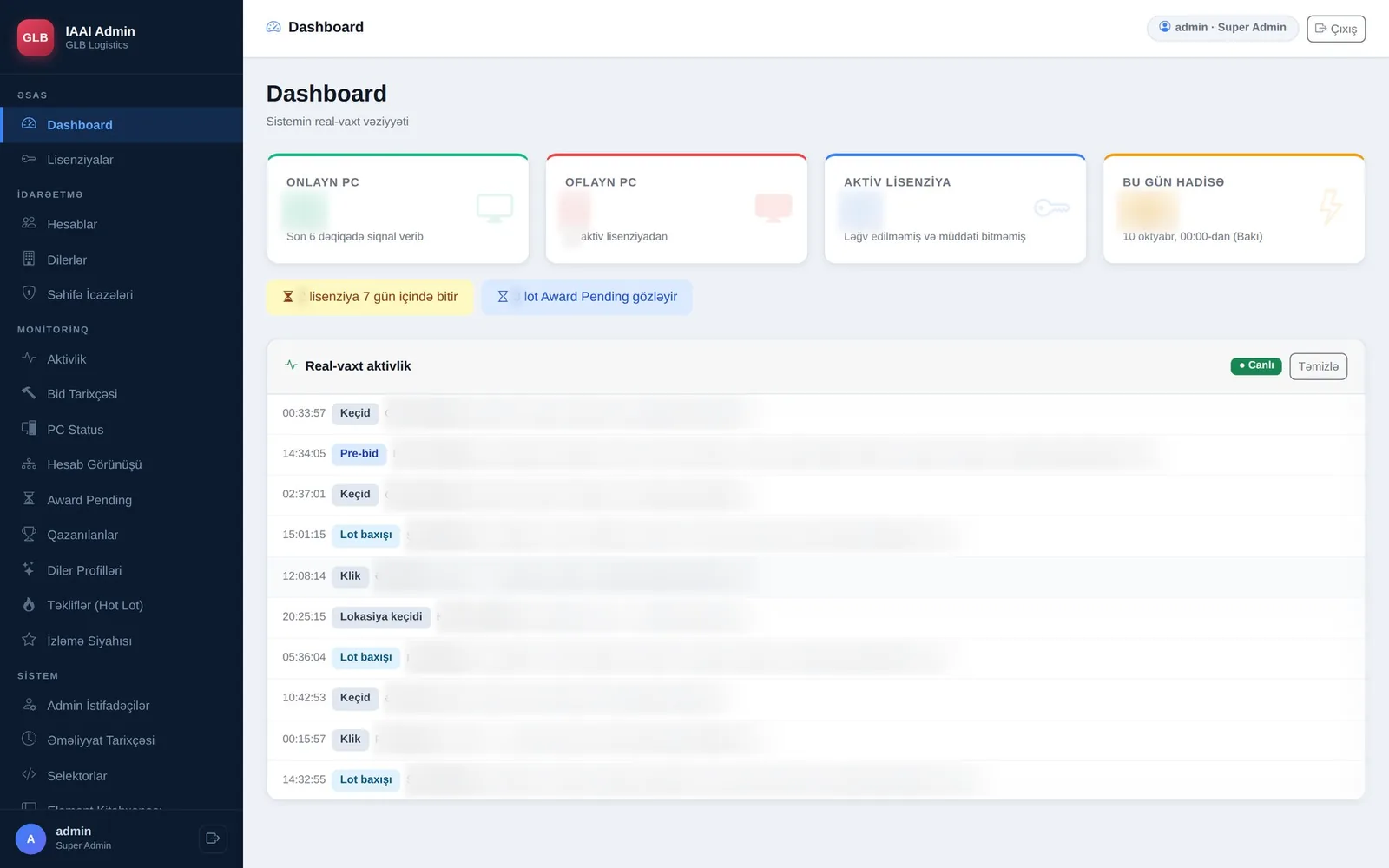Select the OFLAYN PC card

click(676, 208)
